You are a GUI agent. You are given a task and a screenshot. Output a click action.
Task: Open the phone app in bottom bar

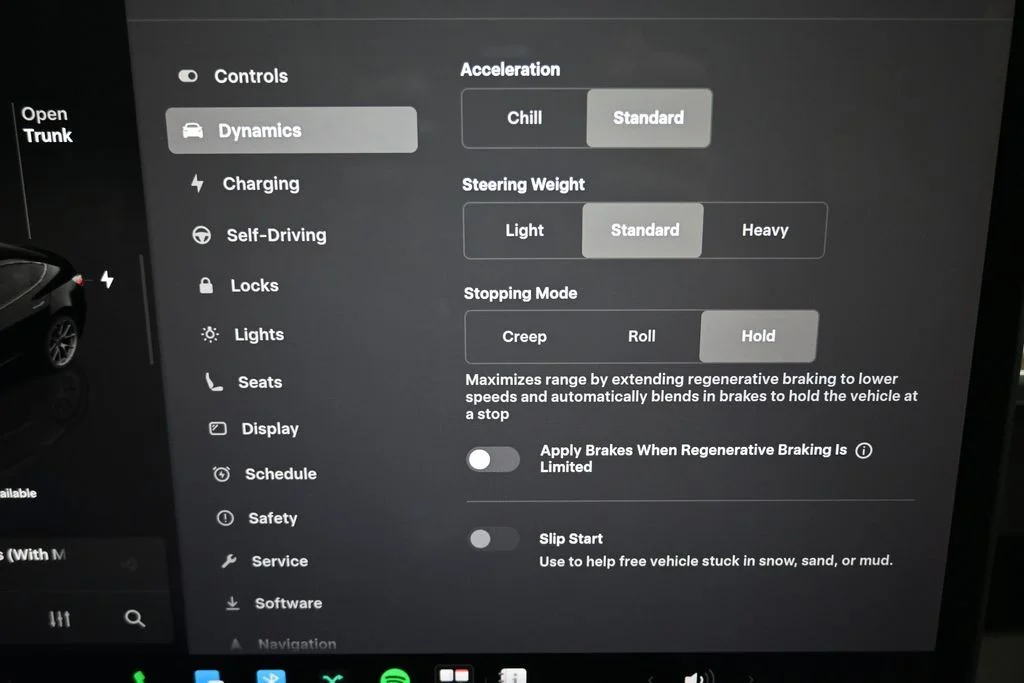pos(138,677)
